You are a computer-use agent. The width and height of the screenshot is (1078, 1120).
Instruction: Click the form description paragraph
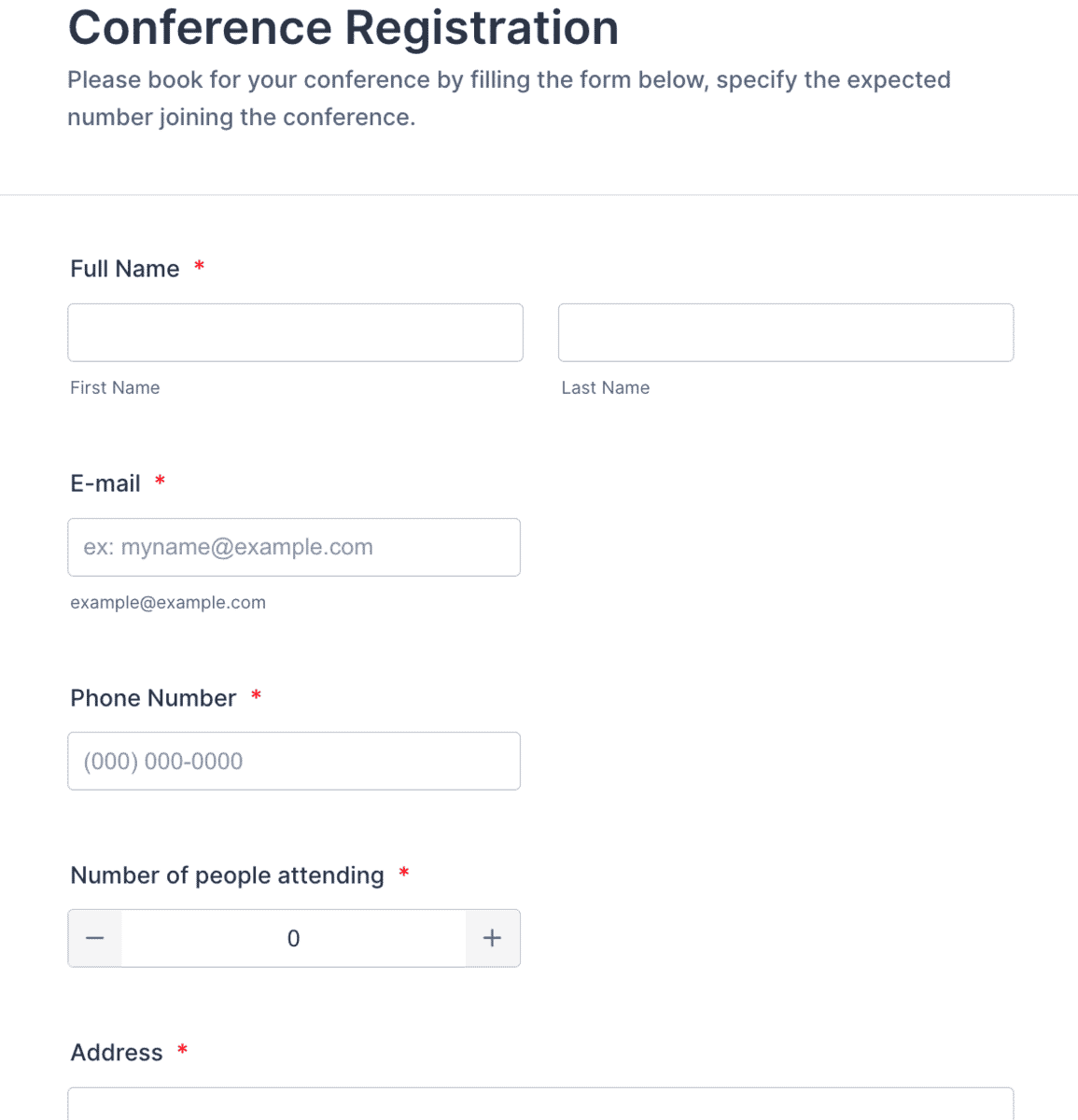click(509, 98)
